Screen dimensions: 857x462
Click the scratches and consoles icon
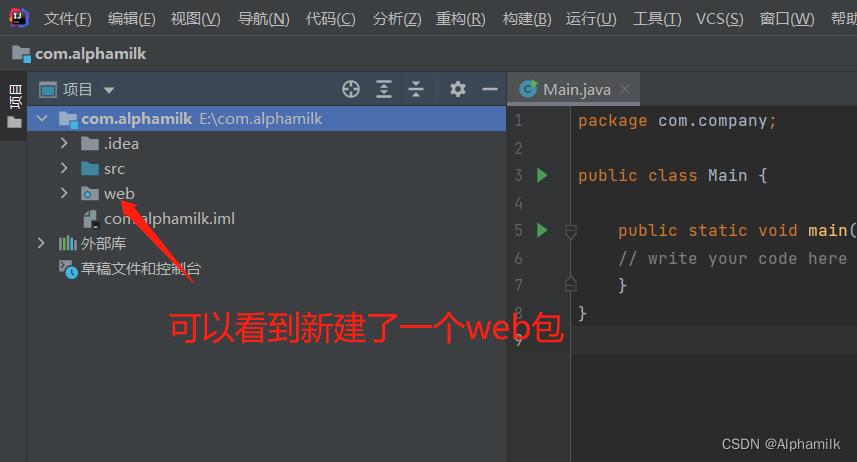(x=68, y=269)
